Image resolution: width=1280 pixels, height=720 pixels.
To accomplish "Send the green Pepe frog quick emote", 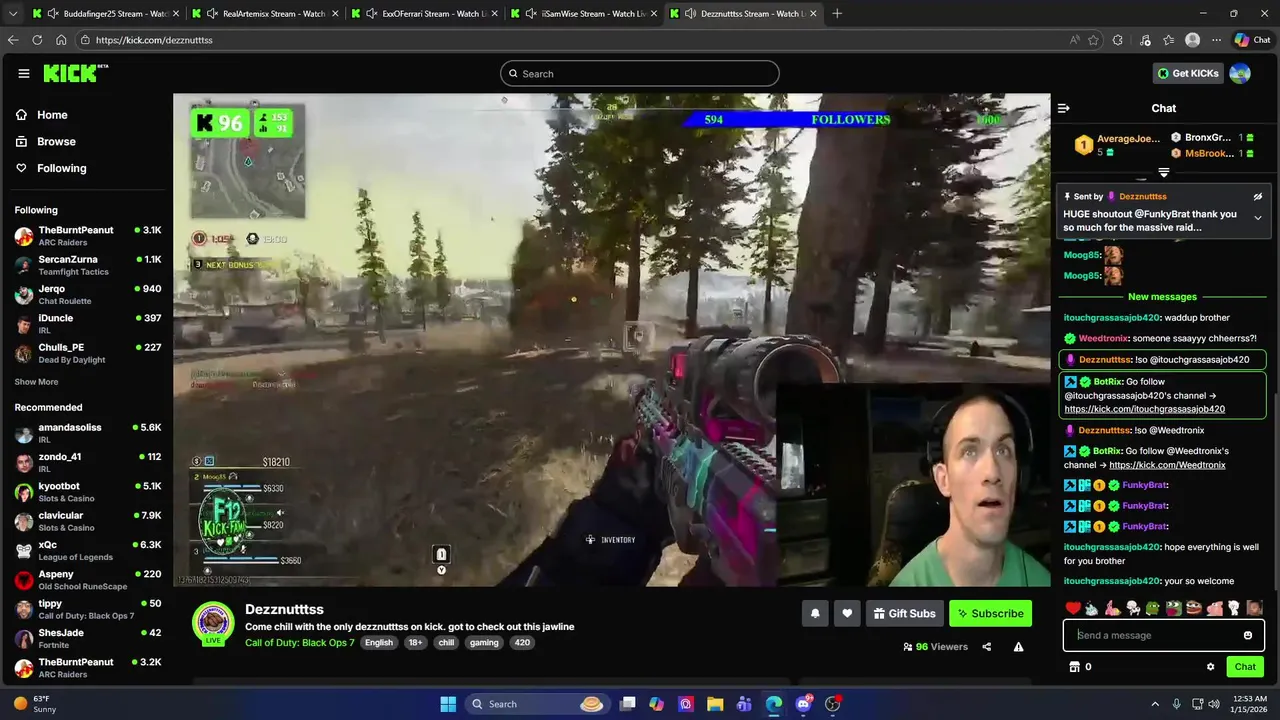I will click(1153, 607).
